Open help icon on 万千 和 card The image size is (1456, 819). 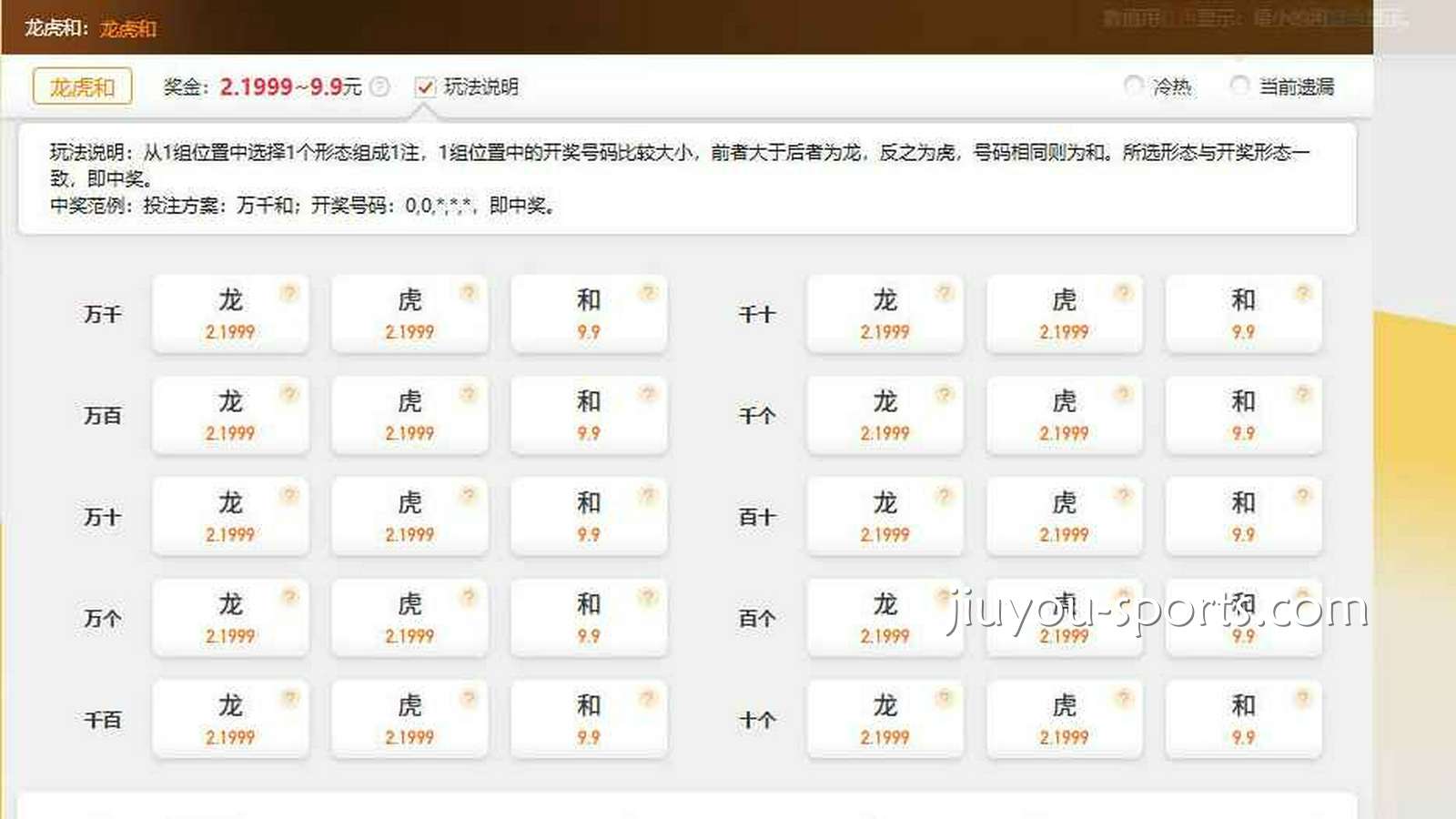pos(648,292)
